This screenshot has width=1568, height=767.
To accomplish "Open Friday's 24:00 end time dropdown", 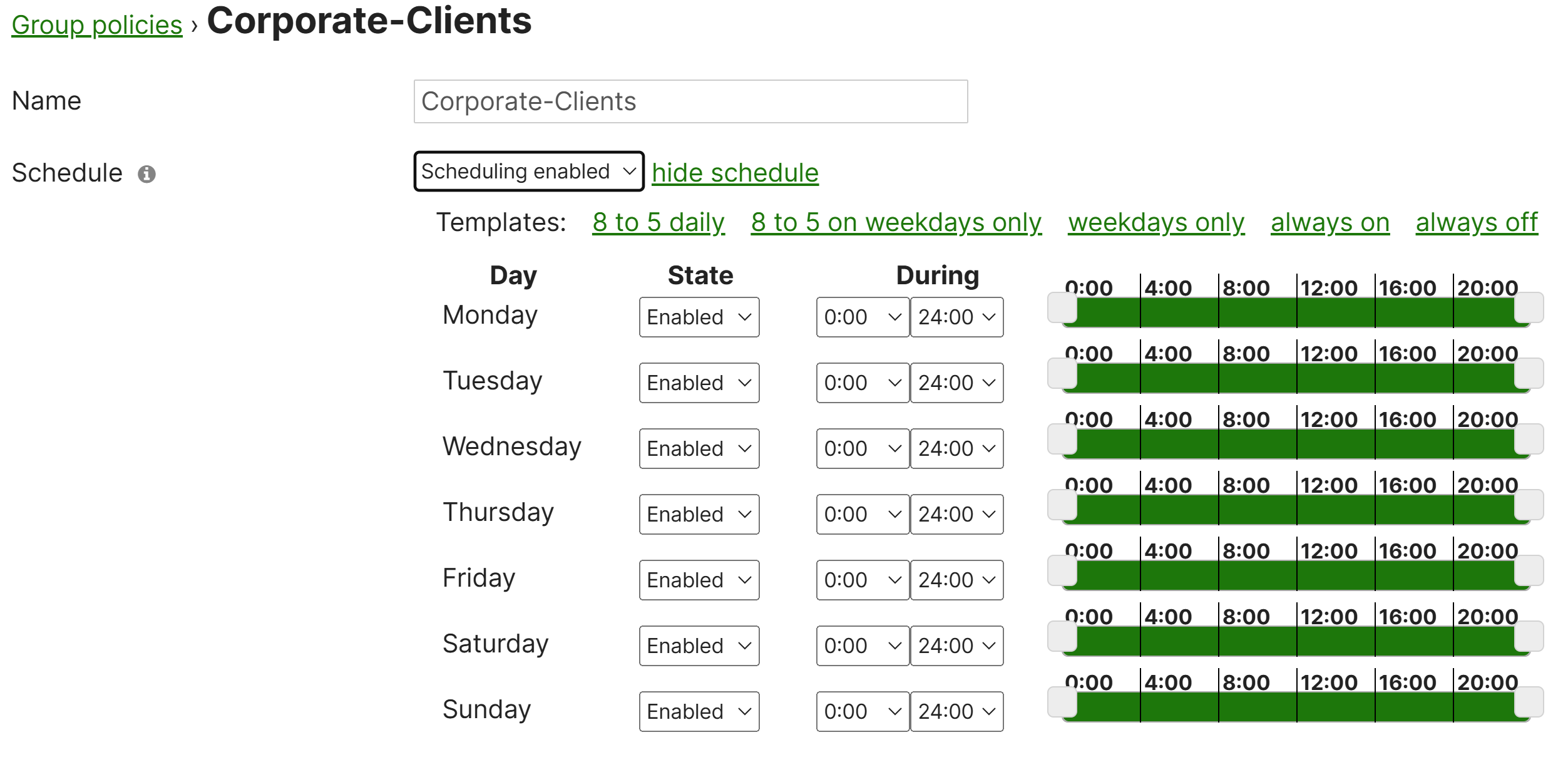I will pos(956,580).
